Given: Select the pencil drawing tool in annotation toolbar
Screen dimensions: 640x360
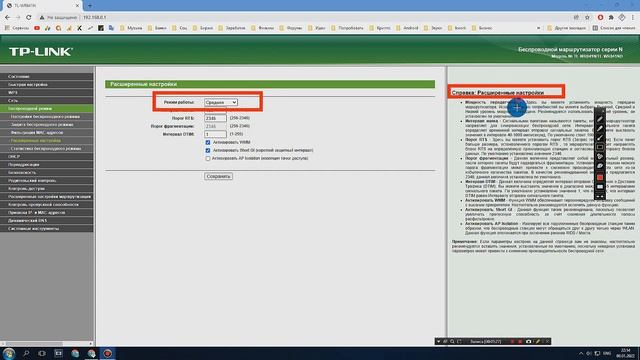Looking at the screenshot, I should tap(600, 119).
